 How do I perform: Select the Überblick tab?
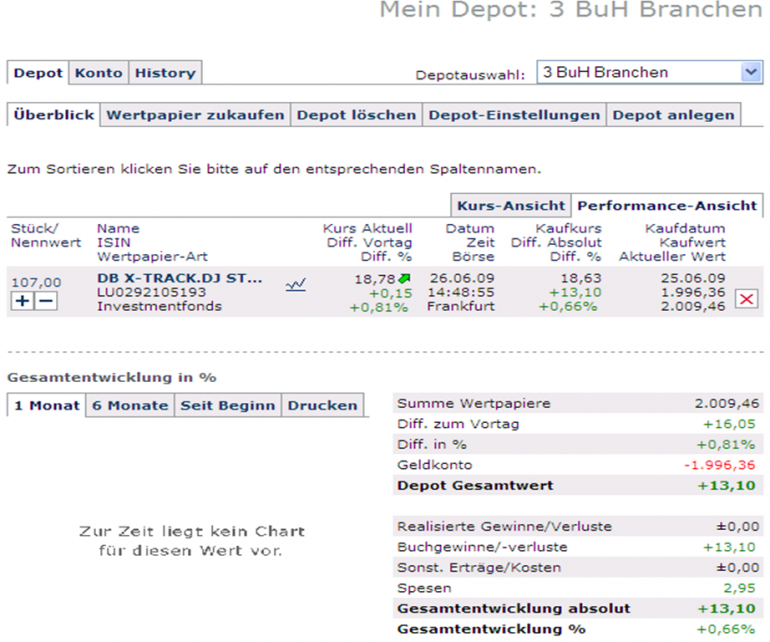54,115
